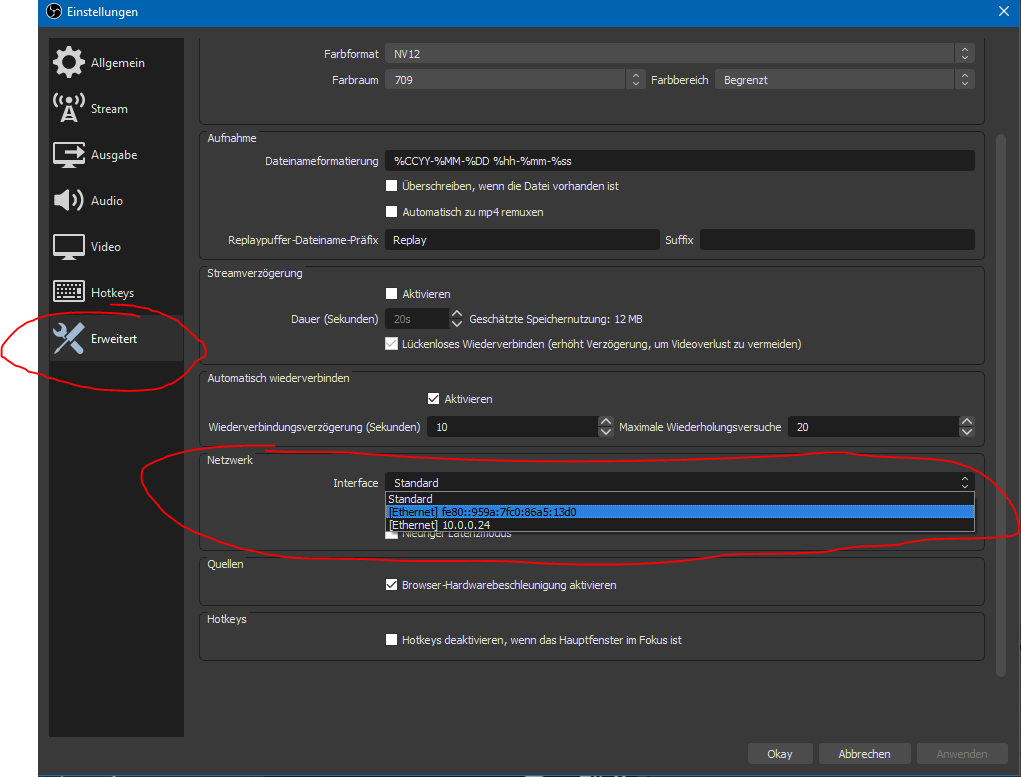
Task: Increase Maximale Wiederholungsversuche value
Action: click(967, 421)
